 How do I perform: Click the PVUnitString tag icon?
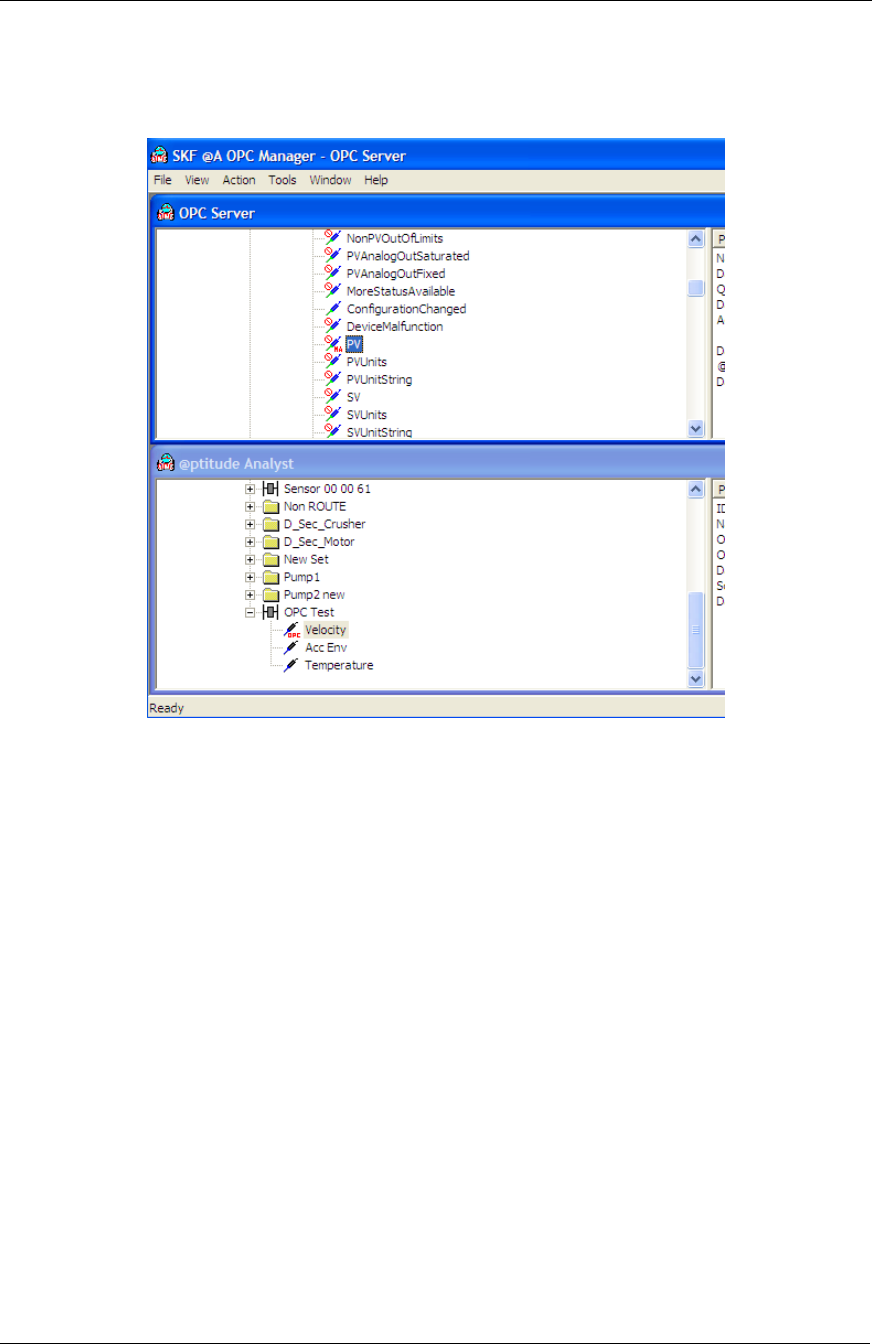pyautogui.click(x=333, y=379)
